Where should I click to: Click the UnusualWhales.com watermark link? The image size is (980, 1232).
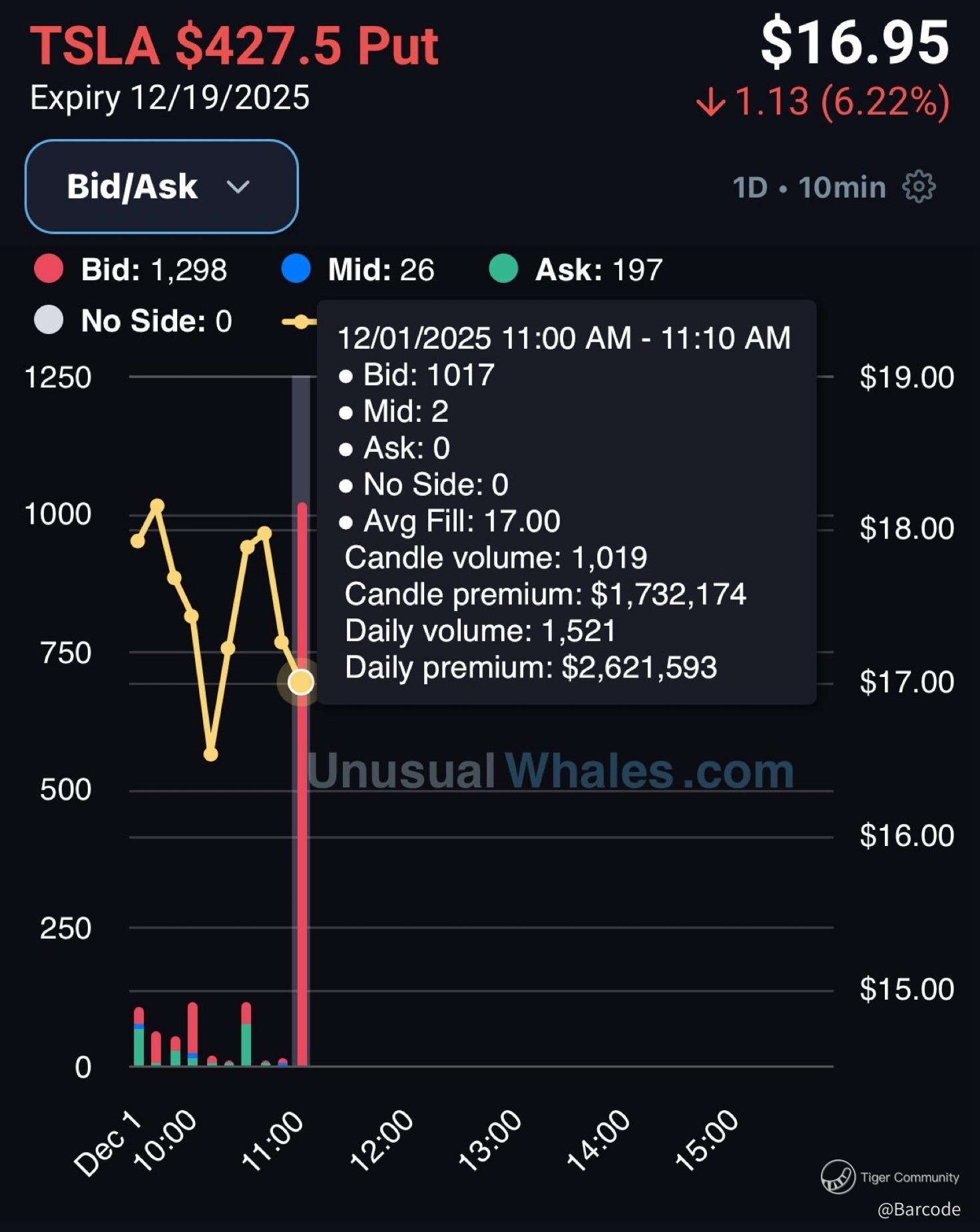[550, 771]
